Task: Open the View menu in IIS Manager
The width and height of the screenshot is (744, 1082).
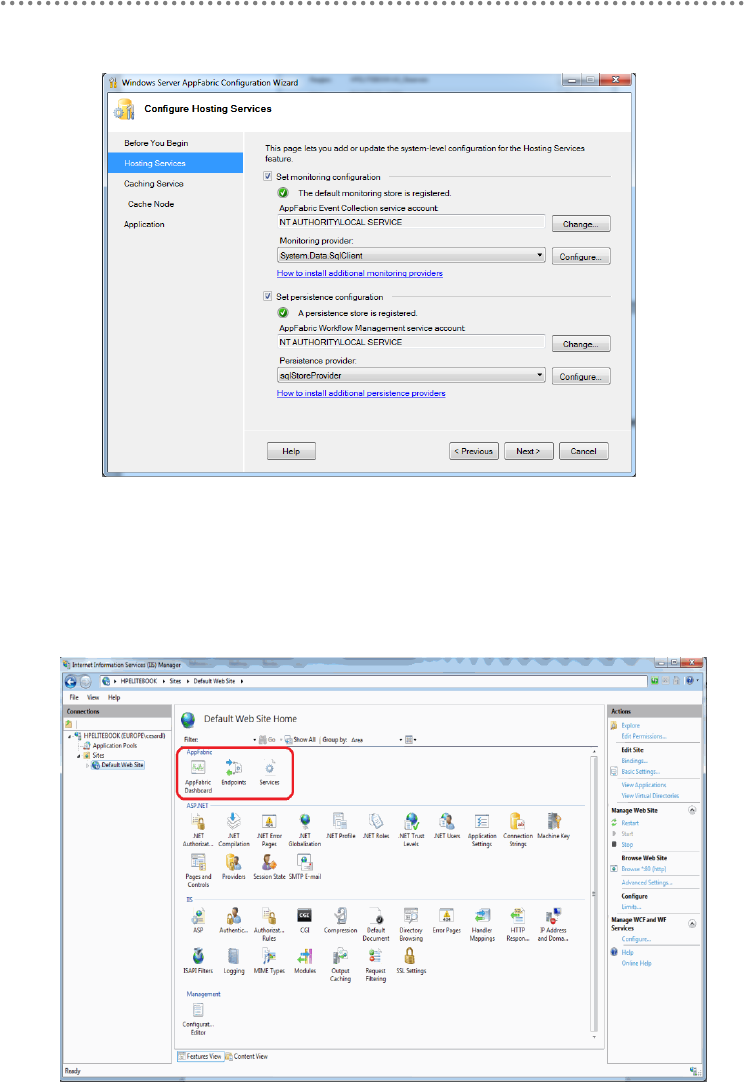Action: [93, 697]
